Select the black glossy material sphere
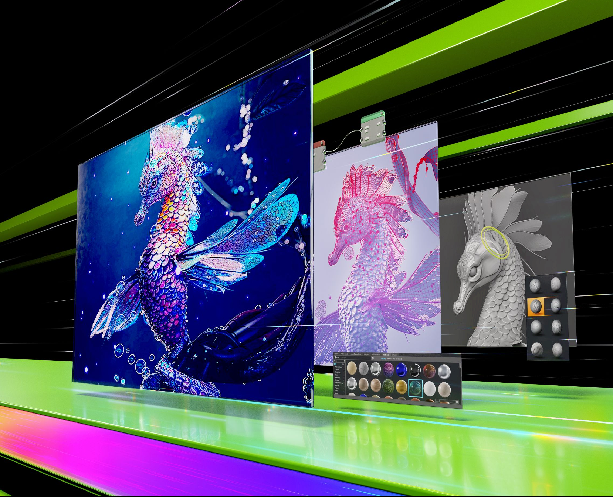Image resolution: width=613 pixels, height=497 pixels. tap(415, 370)
